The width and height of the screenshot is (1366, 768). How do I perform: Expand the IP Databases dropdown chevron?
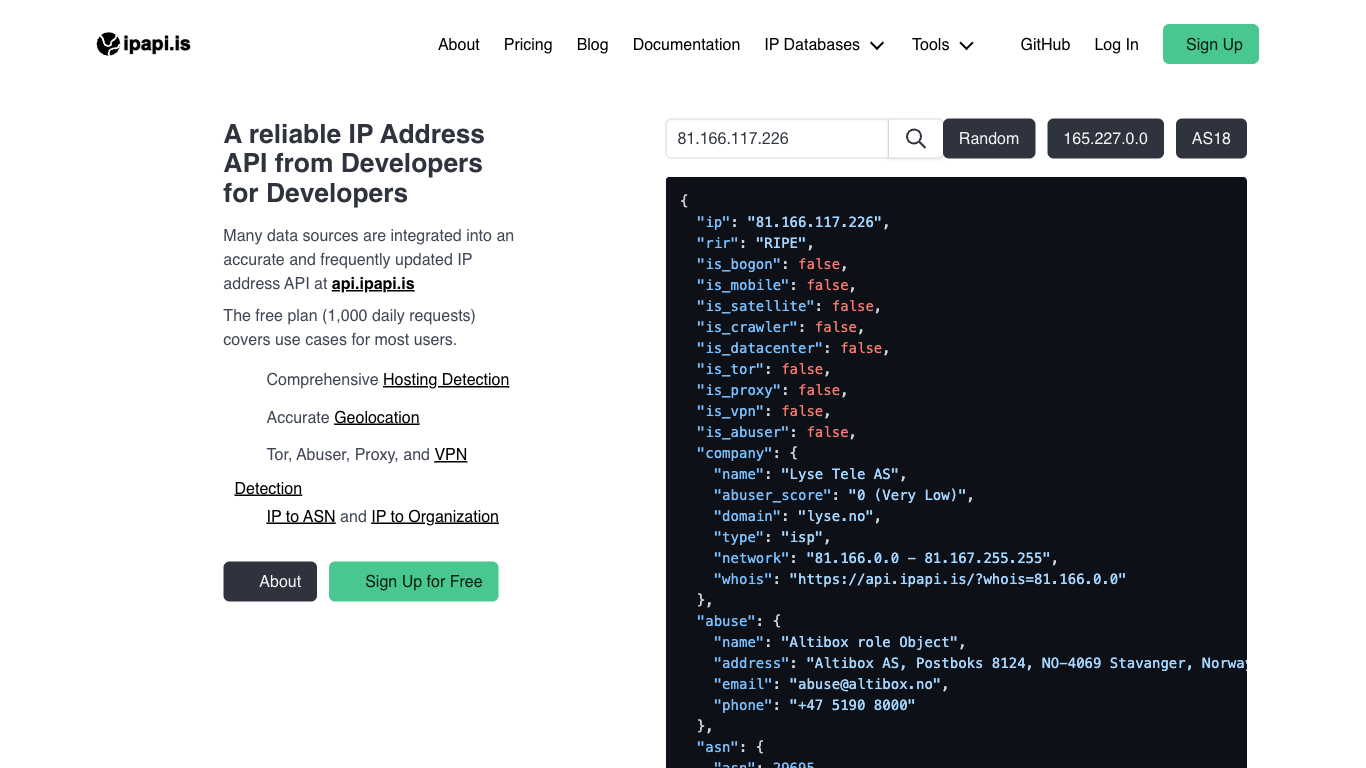877,45
